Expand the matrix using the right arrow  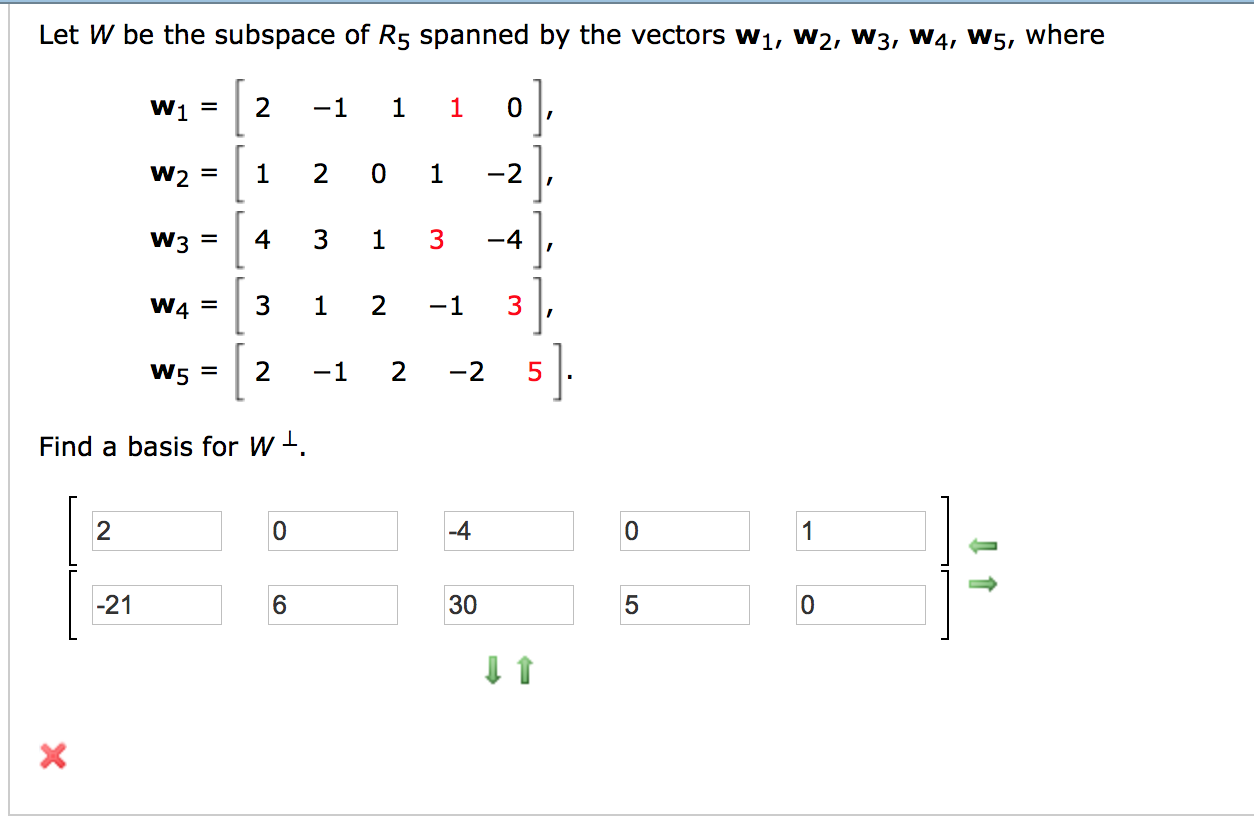(982, 585)
